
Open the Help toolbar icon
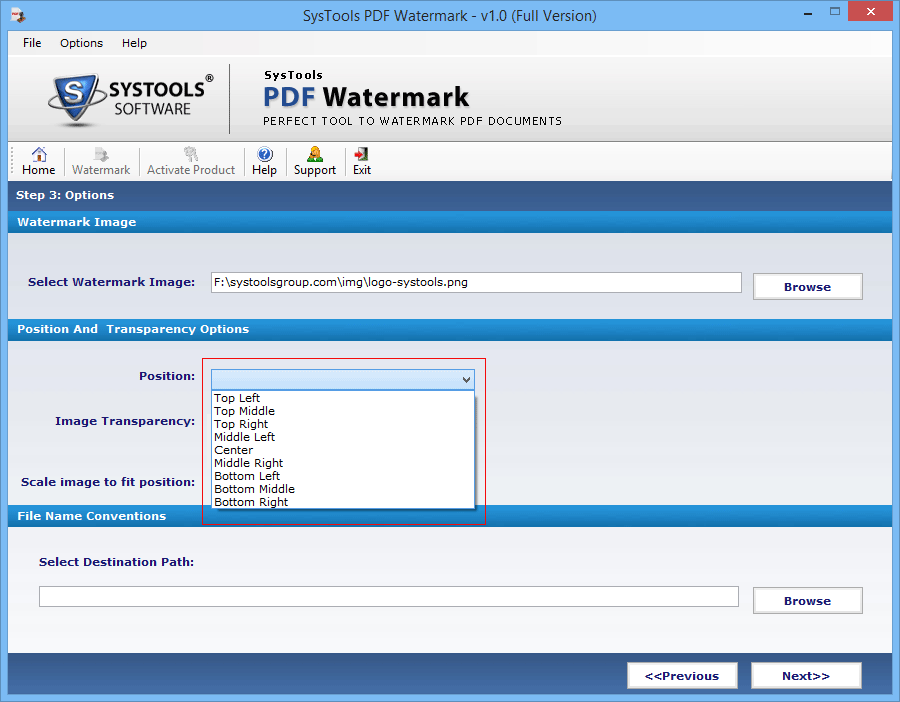(264, 161)
